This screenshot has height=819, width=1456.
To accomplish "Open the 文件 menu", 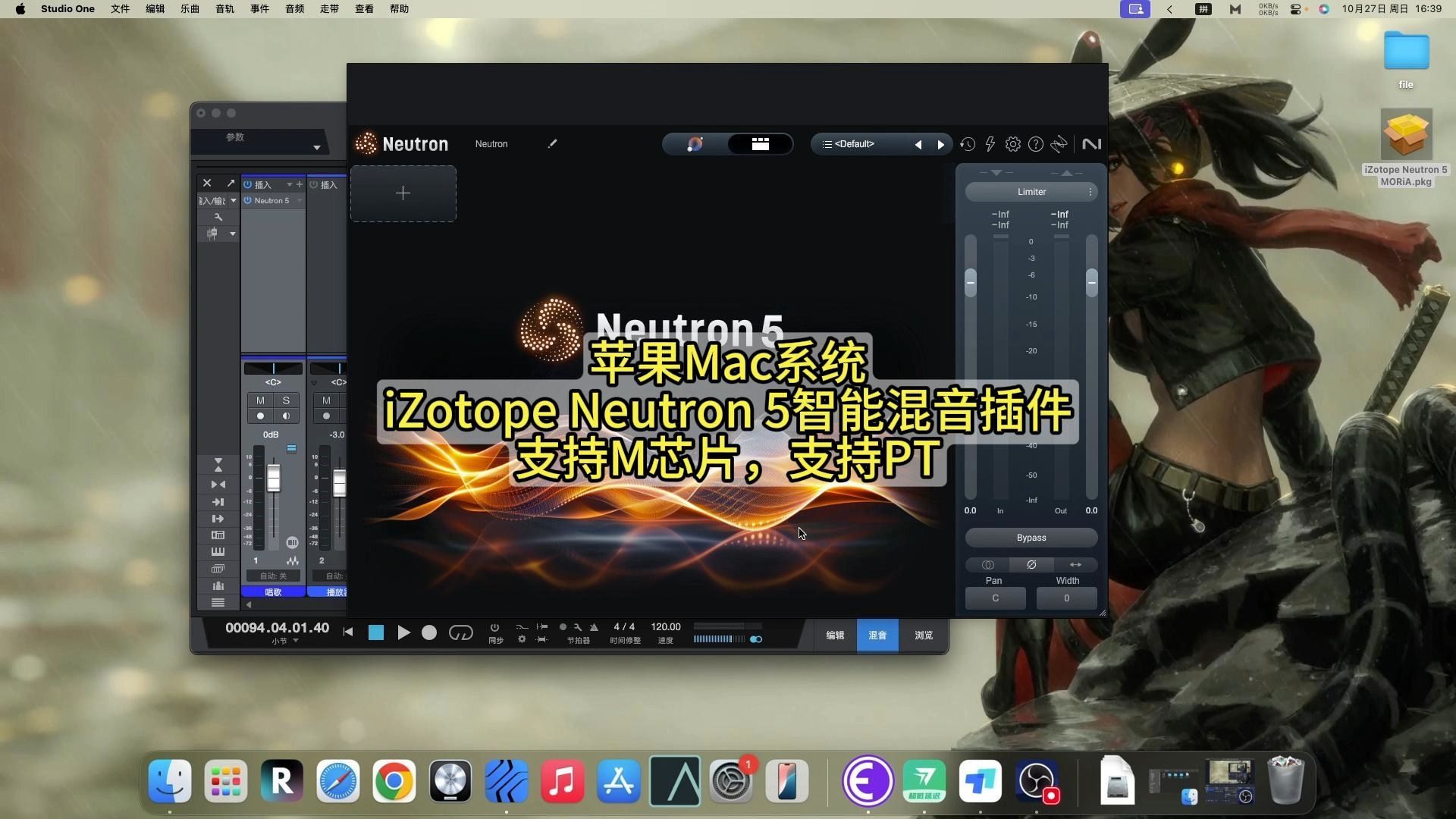I will coord(120,9).
